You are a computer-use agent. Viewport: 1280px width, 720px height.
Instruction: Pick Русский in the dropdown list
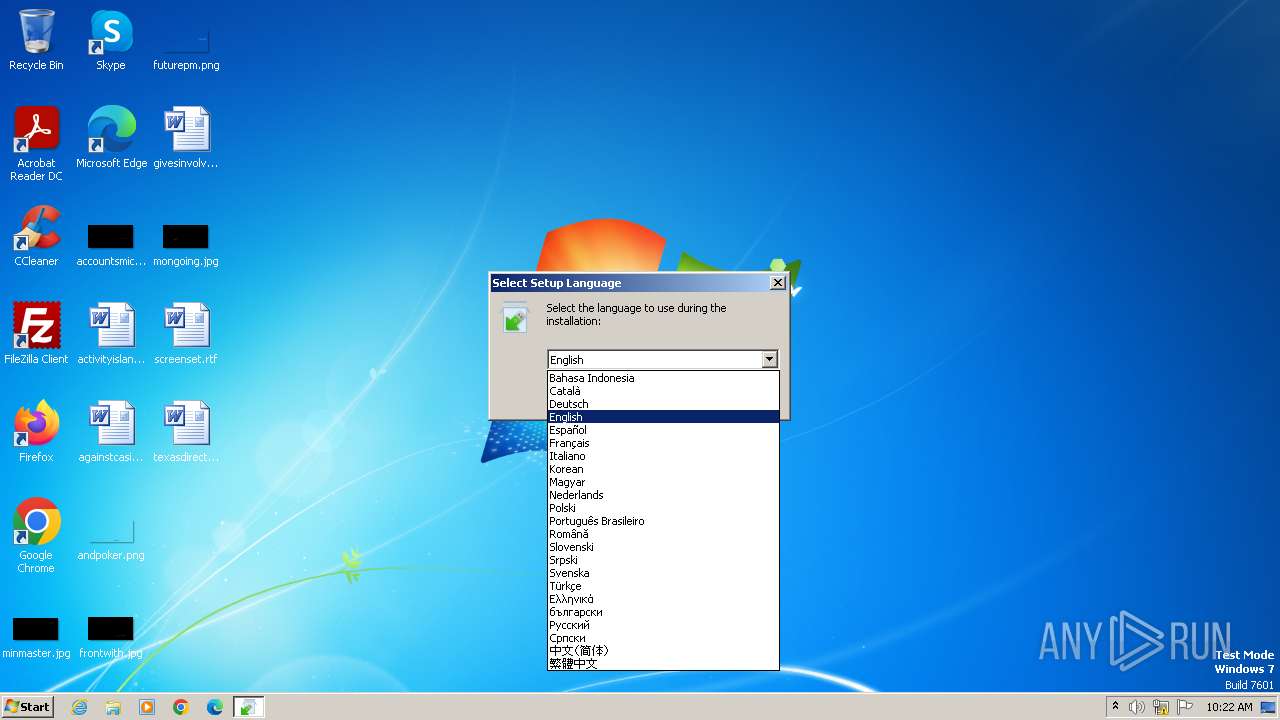click(x=663, y=625)
